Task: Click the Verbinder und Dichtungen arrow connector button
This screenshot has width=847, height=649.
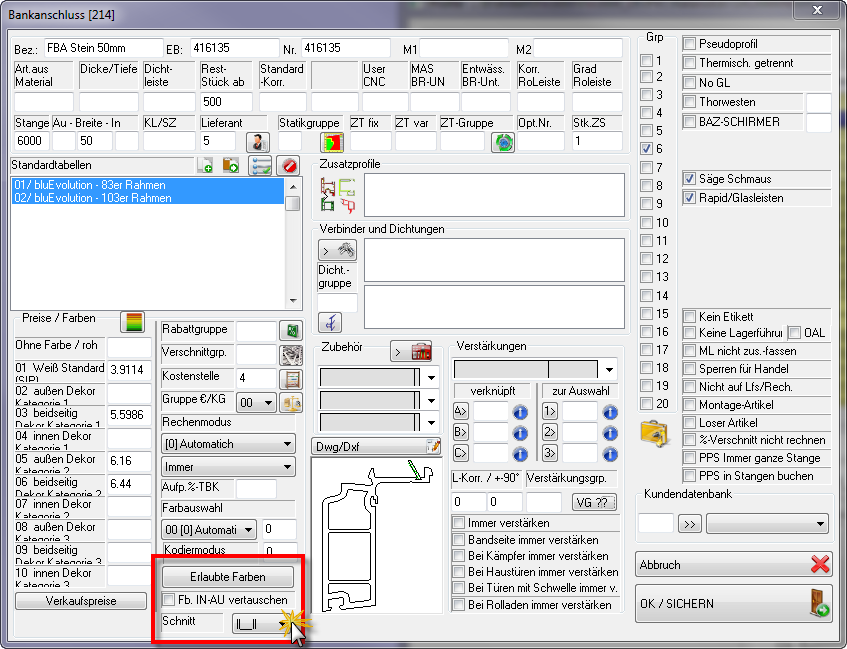Action: 337,250
